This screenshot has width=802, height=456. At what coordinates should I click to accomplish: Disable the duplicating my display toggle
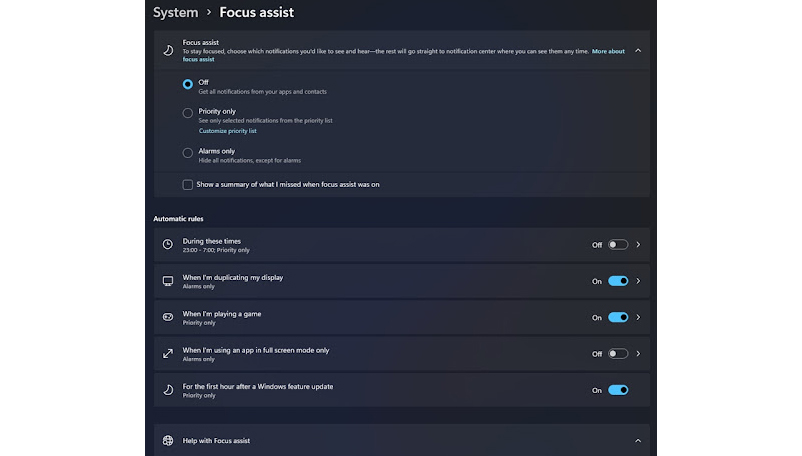pyautogui.click(x=618, y=281)
